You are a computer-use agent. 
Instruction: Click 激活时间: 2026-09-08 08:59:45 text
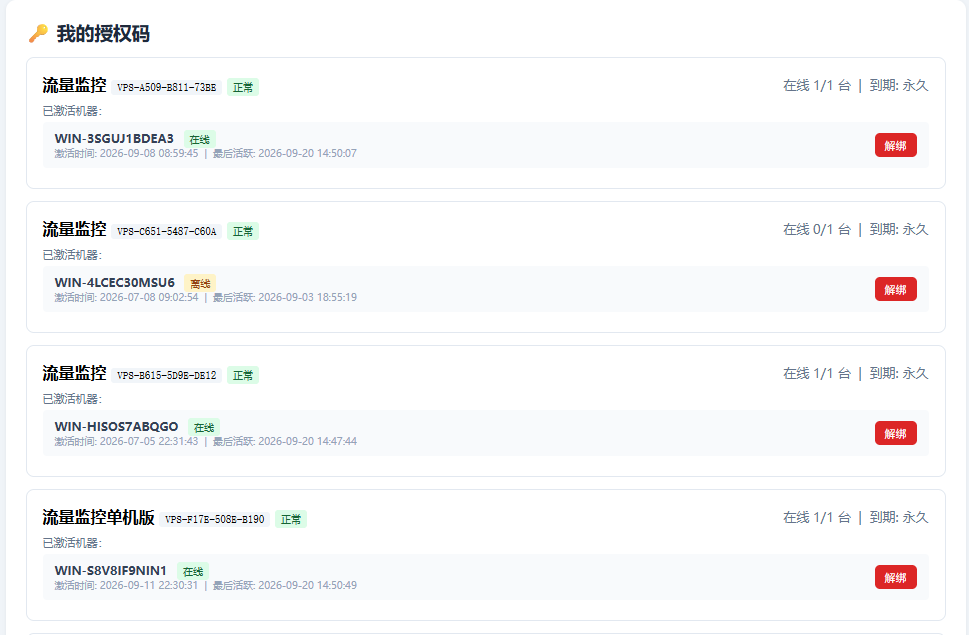[x=127, y=153]
